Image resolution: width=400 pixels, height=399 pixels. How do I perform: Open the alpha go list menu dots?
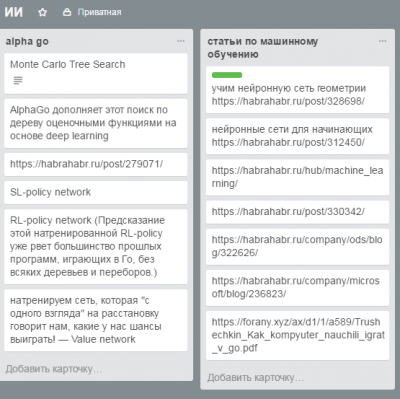click(x=181, y=41)
